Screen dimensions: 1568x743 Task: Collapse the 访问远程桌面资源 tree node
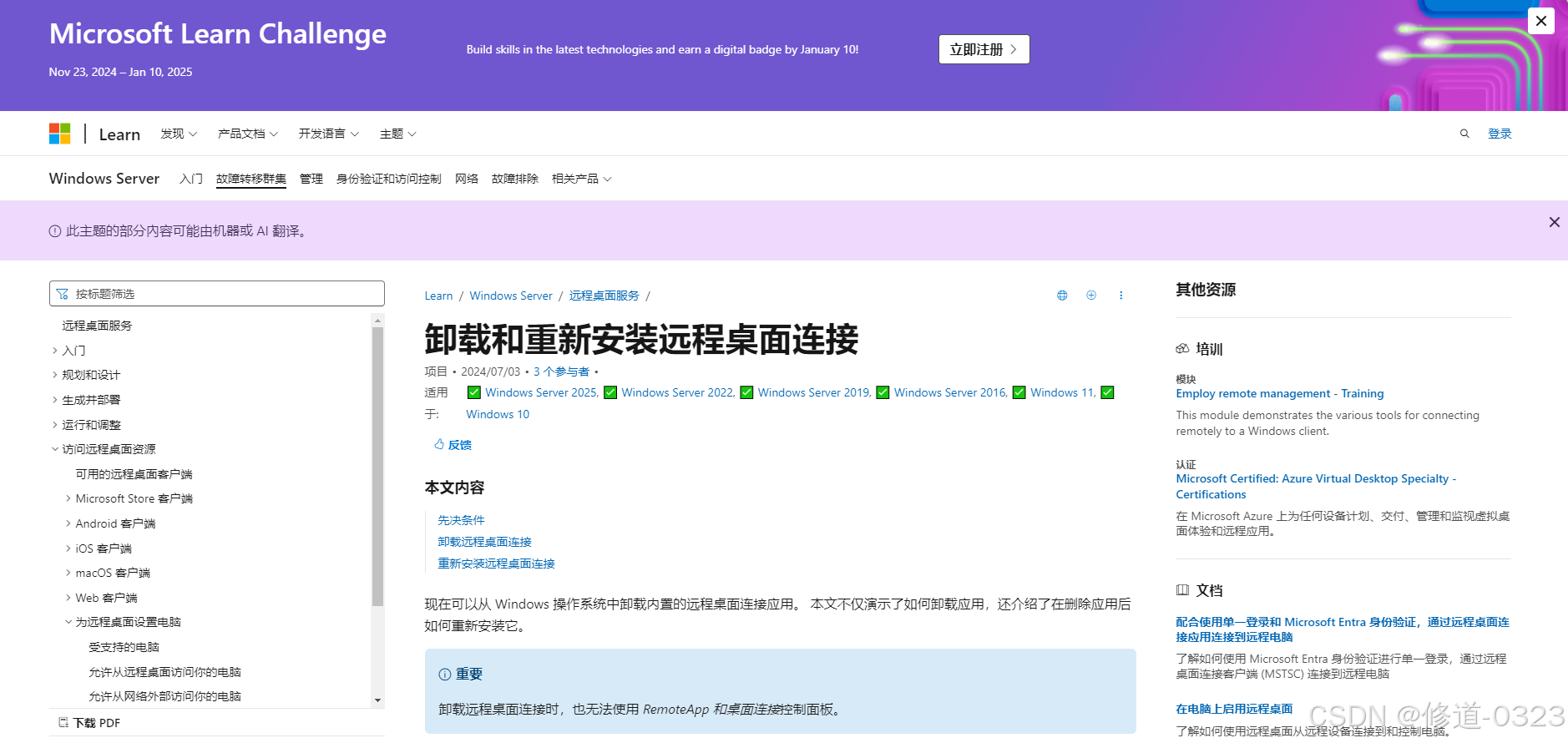click(x=55, y=449)
